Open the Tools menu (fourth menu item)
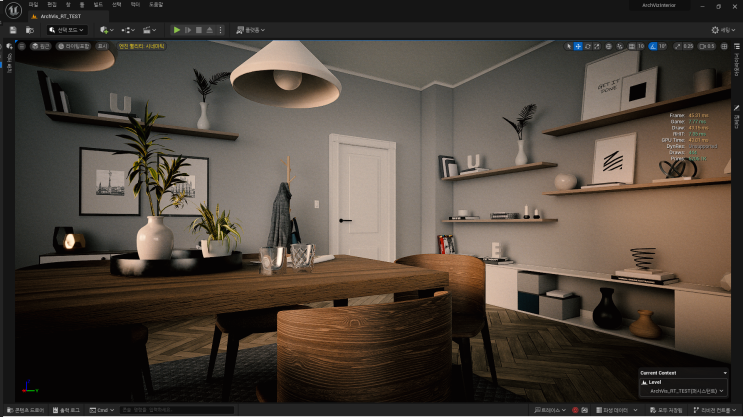Image resolution: width=743 pixels, height=417 pixels. click(82, 5)
